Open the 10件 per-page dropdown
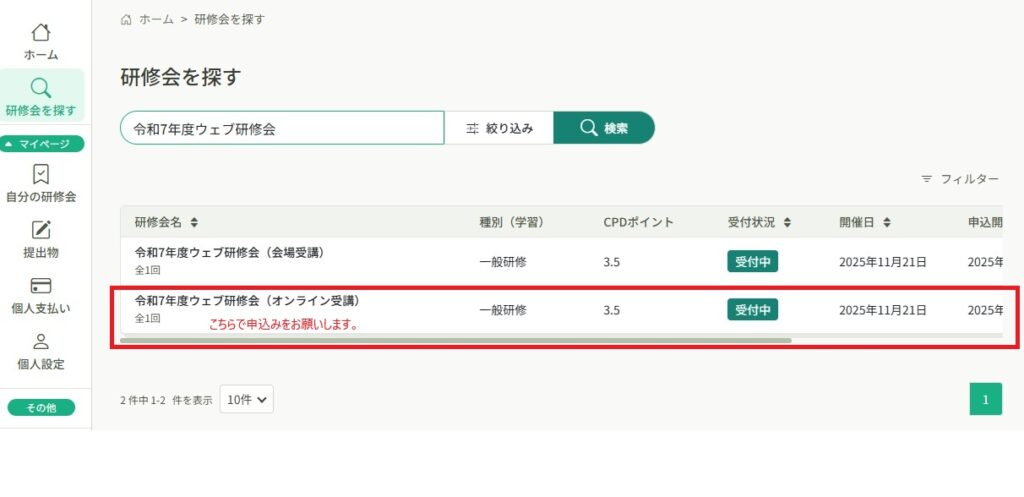This screenshot has height=497, width=1024. click(x=246, y=399)
